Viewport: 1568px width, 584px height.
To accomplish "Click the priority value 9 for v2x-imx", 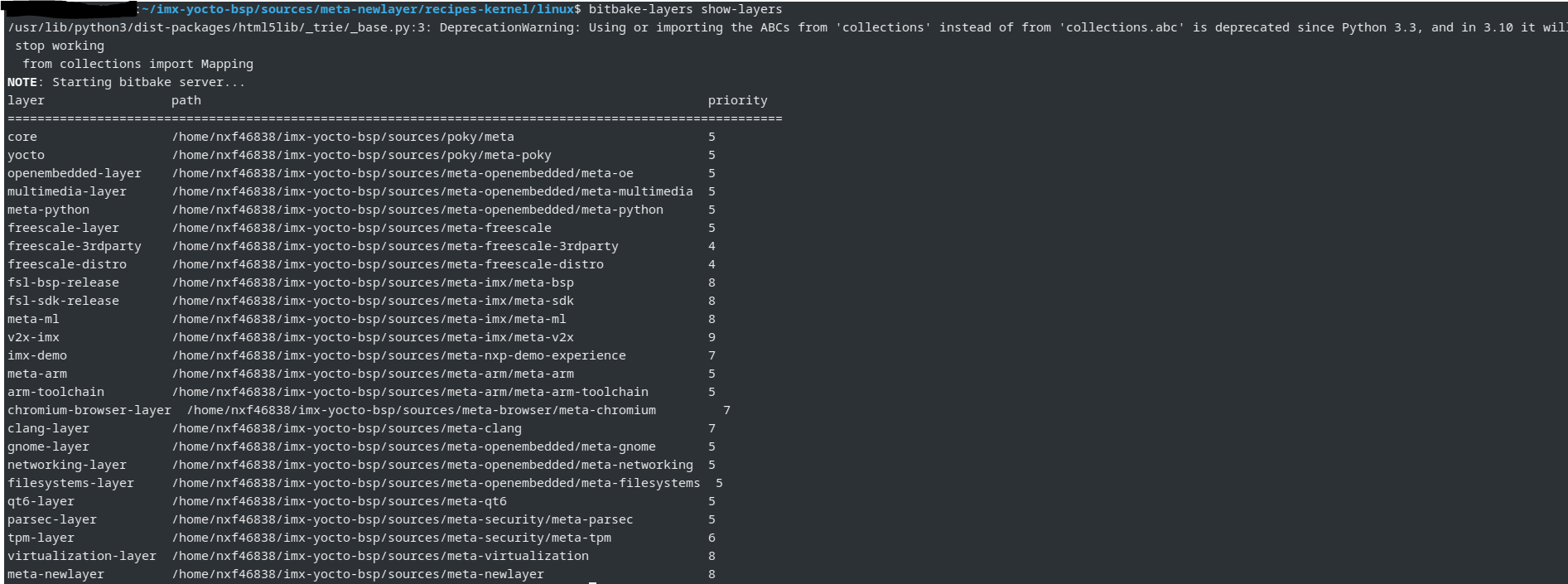I will click(x=712, y=337).
